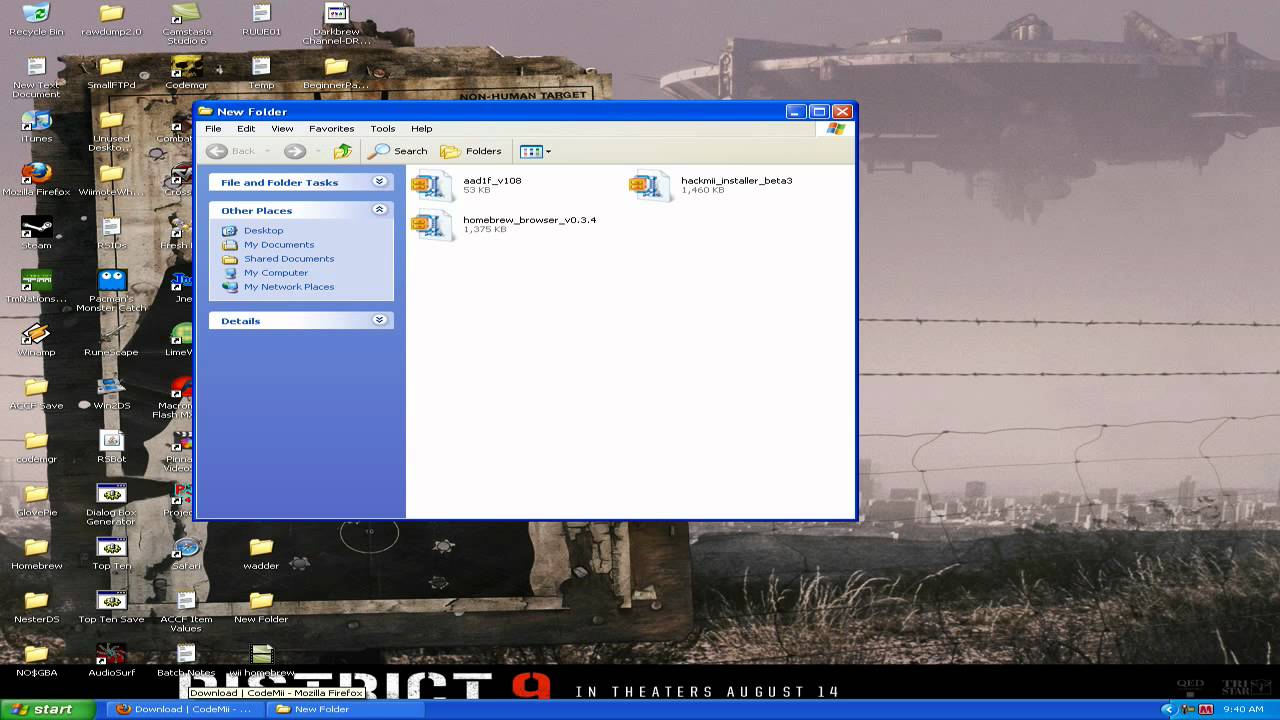This screenshot has width=1280, height=720.
Task: Open the Back history dropdown arrow
Action: (267, 151)
